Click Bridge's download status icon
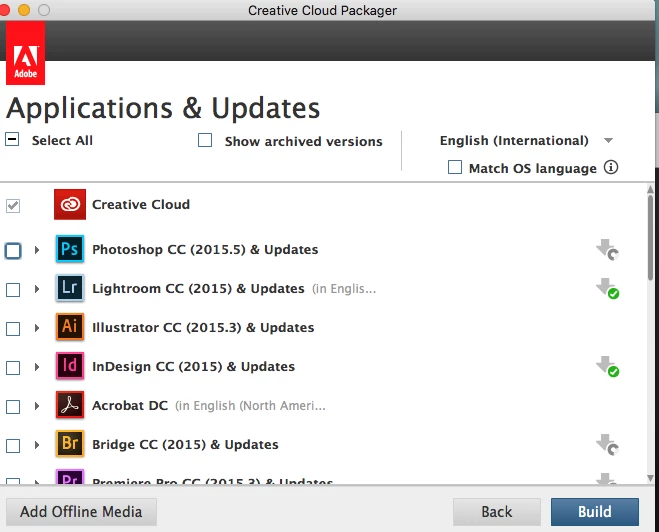 [x=608, y=445]
